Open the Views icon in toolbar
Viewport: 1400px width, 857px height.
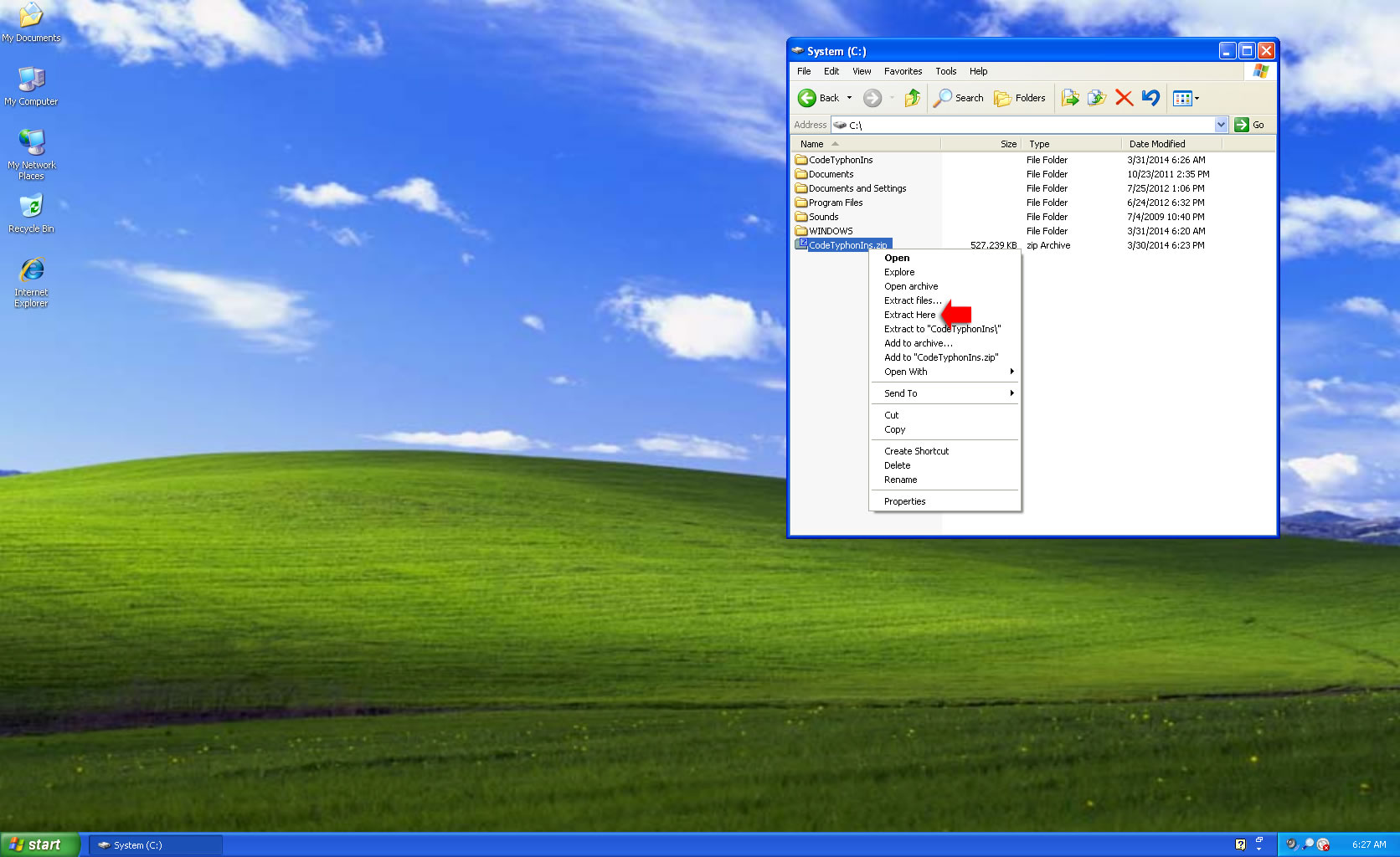click(x=1182, y=99)
